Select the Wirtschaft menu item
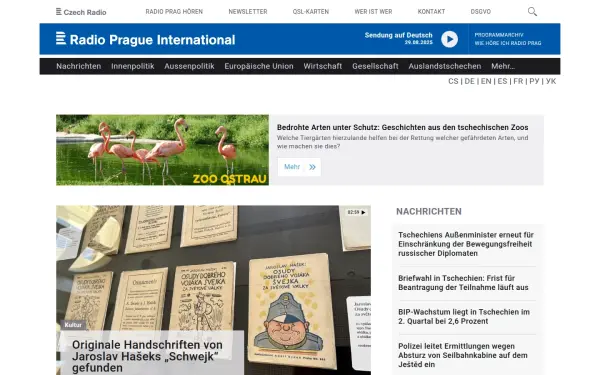Image resolution: width=600 pixels, height=375 pixels. pos(323,66)
